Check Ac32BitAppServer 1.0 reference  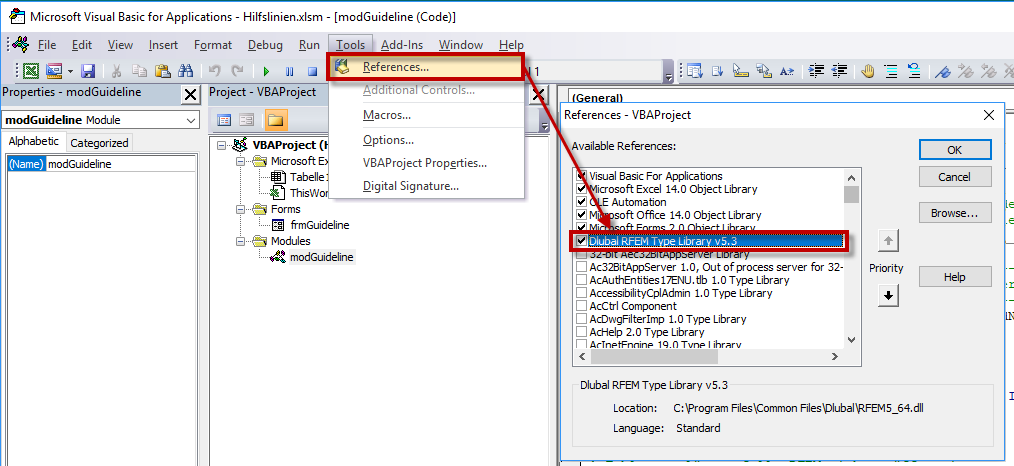tap(582, 267)
